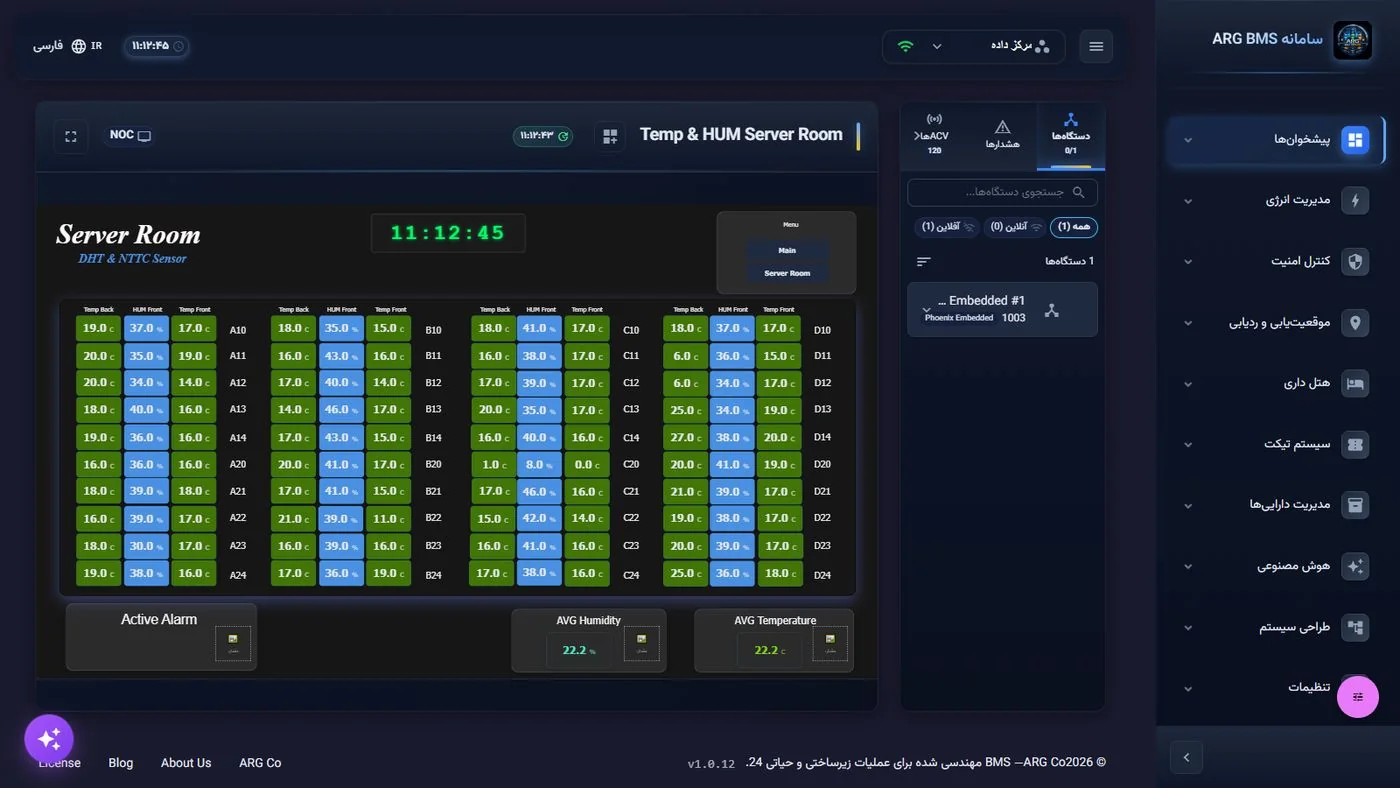The image size is (1400, 788).
Task: Expand the مدیریت انرژی sidebar menu
Action: (x=1277, y=200)
